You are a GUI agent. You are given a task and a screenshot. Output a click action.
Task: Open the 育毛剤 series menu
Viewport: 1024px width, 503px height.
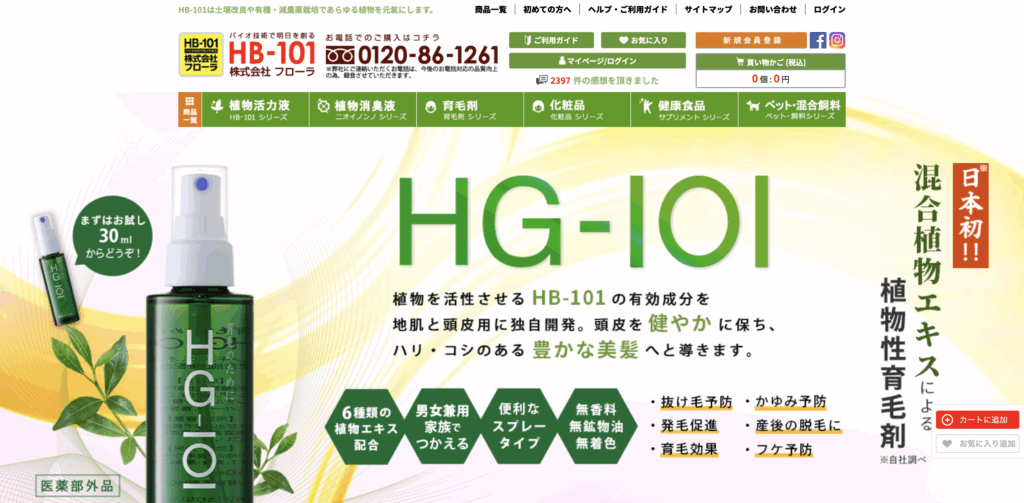(470, 109)
